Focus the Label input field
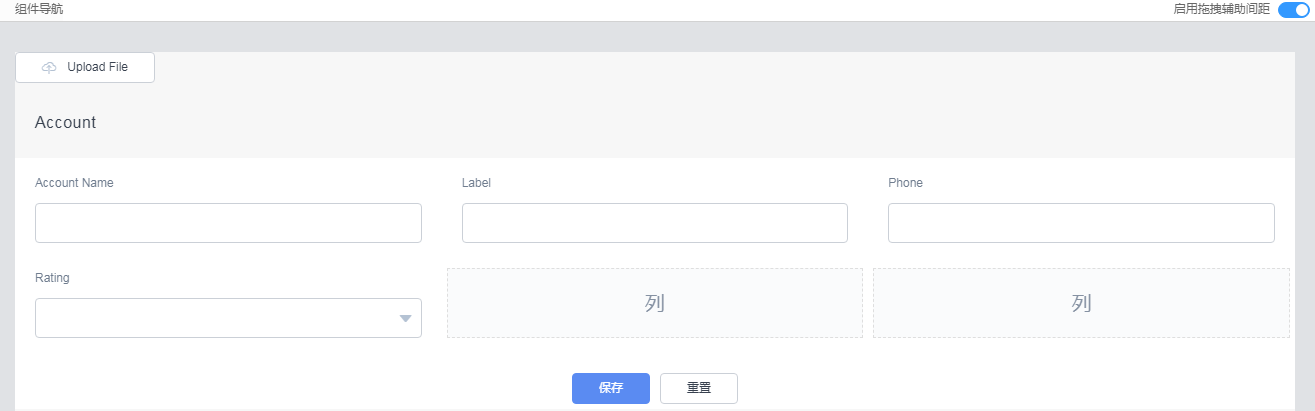The width and height of the screenshot is (1315, 411). 655,223
